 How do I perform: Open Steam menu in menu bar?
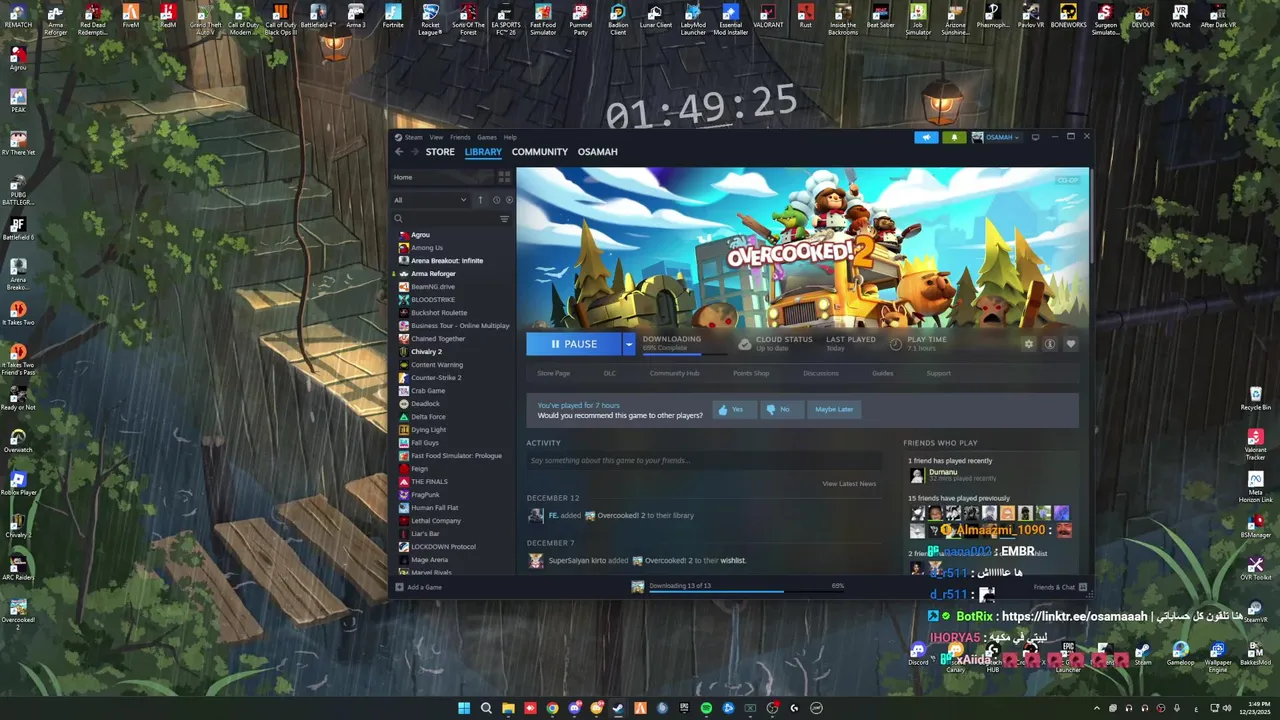(413, 137)
